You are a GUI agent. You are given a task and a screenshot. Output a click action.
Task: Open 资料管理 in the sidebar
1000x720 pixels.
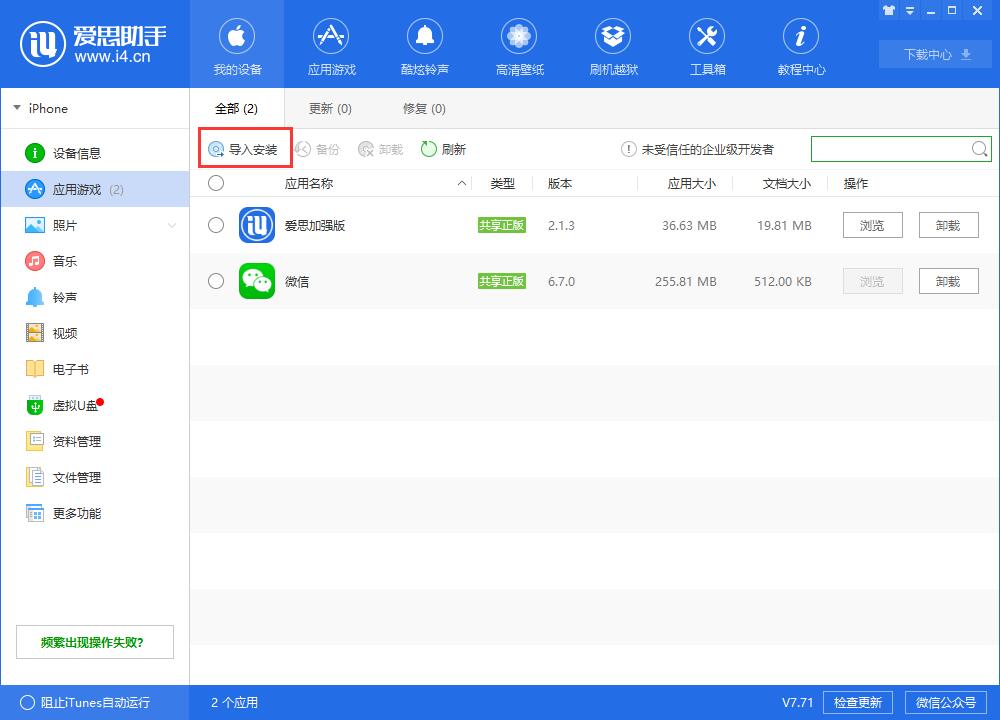click(65, 441)
